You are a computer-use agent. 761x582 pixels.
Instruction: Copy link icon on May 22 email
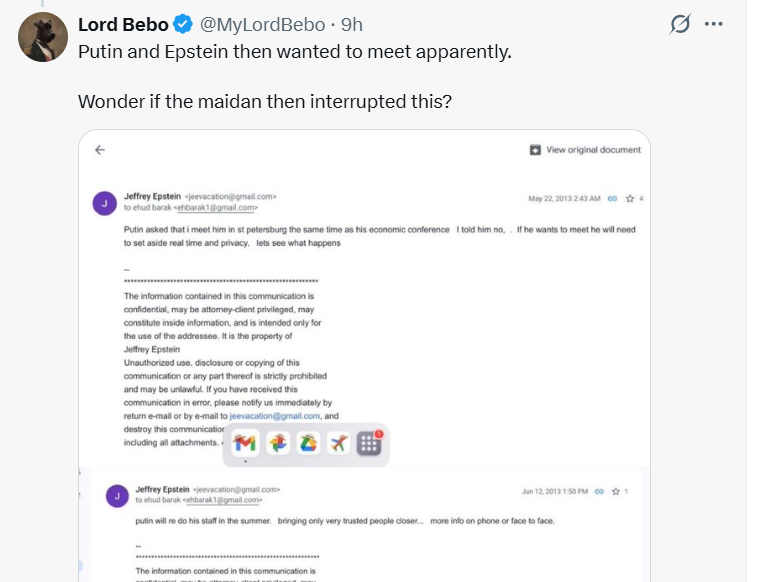612,199
